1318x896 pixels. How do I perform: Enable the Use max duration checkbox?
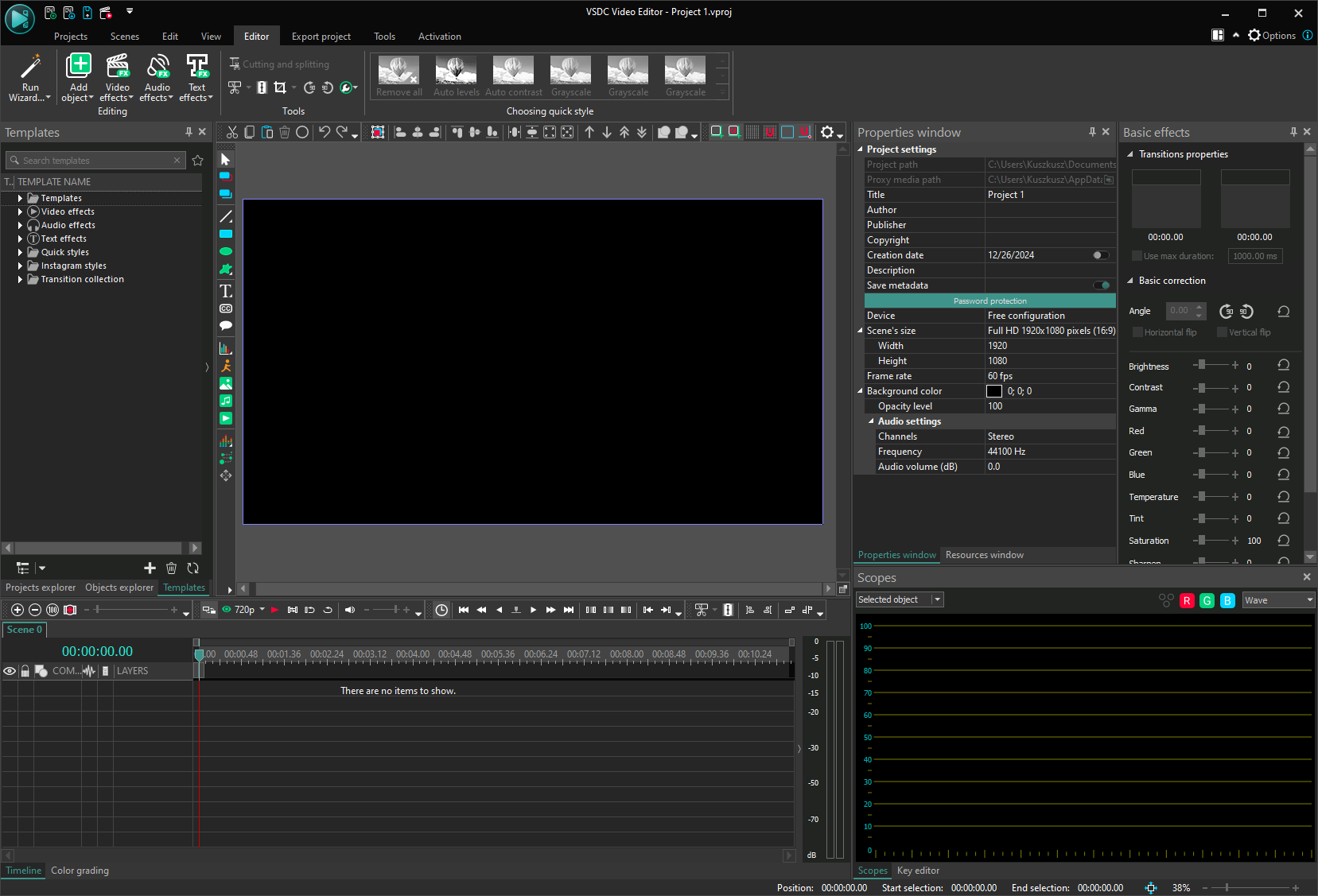pos(1137,256)
